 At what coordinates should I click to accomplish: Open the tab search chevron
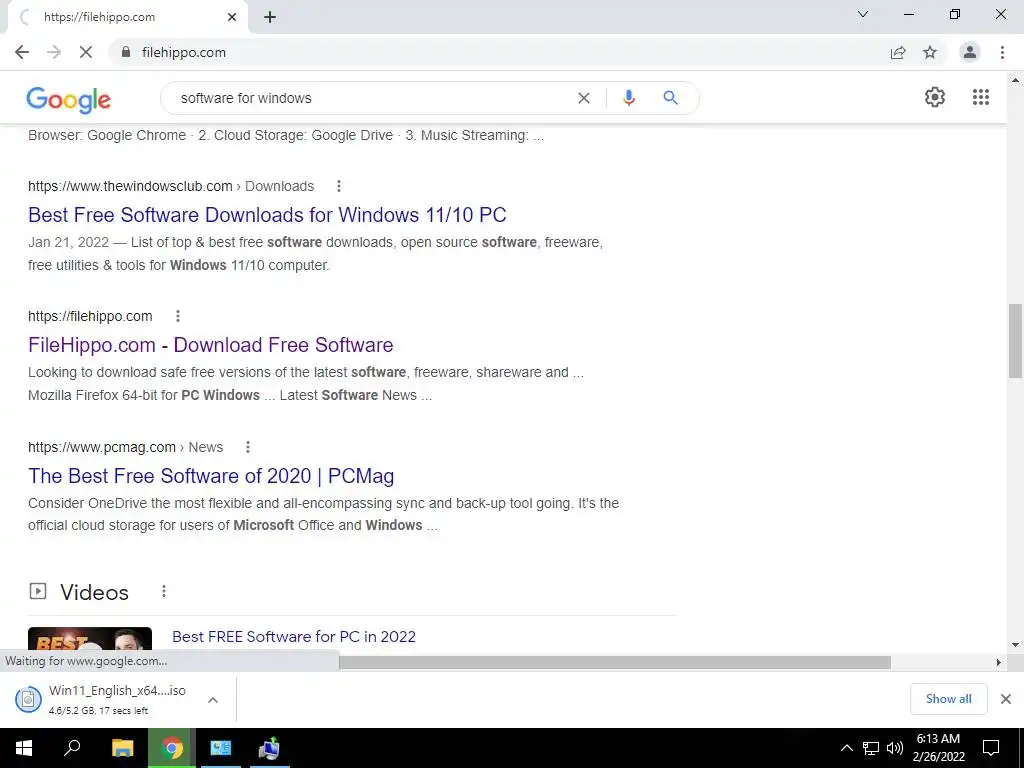(863, 14)
